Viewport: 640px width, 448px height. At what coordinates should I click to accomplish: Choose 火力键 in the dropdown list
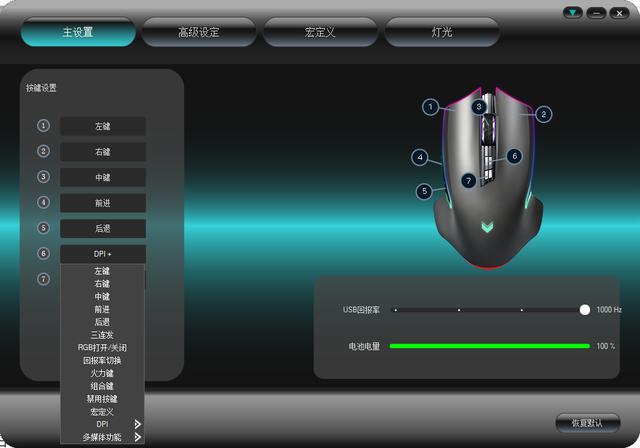coord(102,373)
